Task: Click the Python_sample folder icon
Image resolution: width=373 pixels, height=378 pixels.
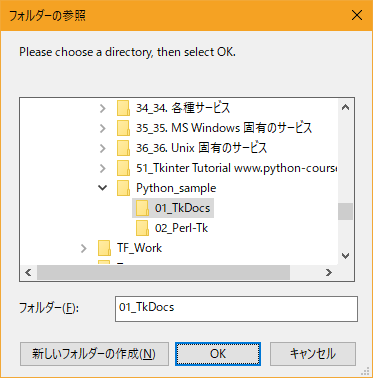Action: click(x=123, y=188)
